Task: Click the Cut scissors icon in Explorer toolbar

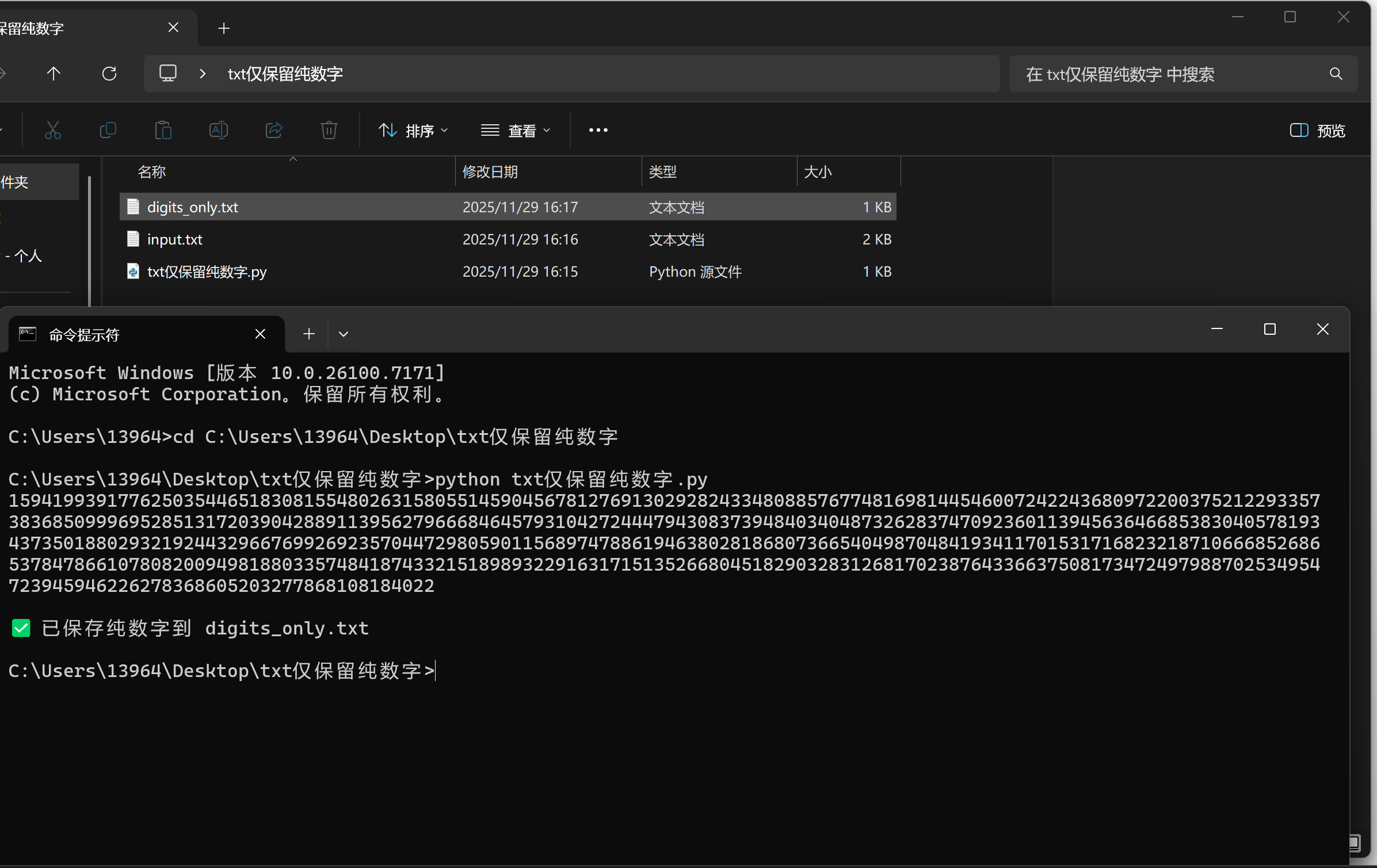Action: (53, 131)
